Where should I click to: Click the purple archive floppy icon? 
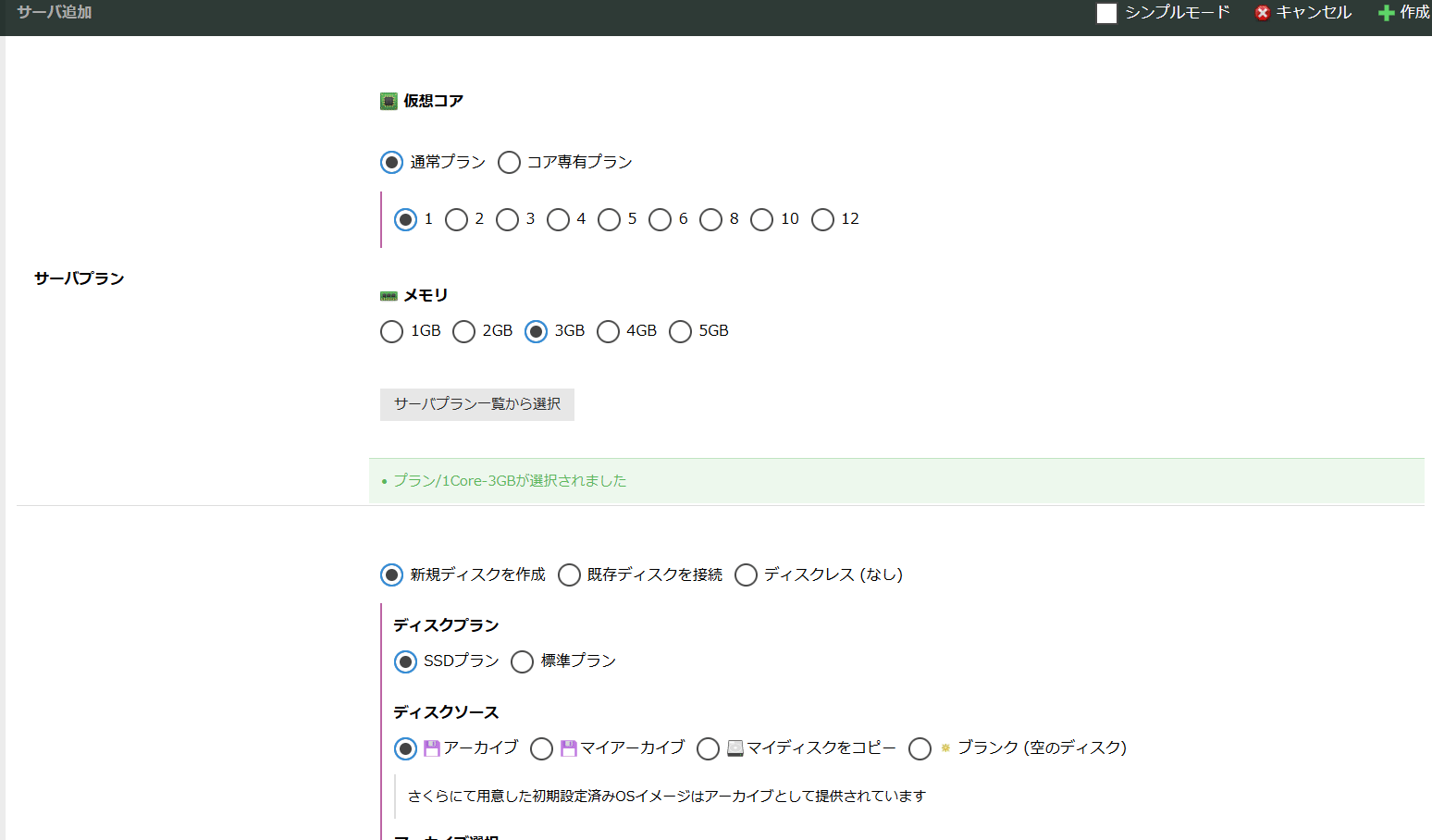point(432,748)
